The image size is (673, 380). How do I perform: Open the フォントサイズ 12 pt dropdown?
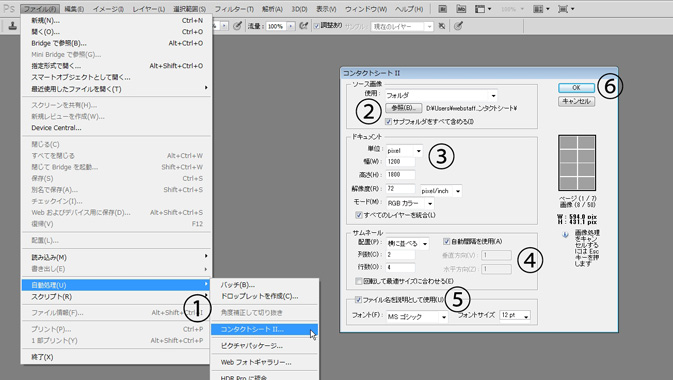[x=515, y=316]
